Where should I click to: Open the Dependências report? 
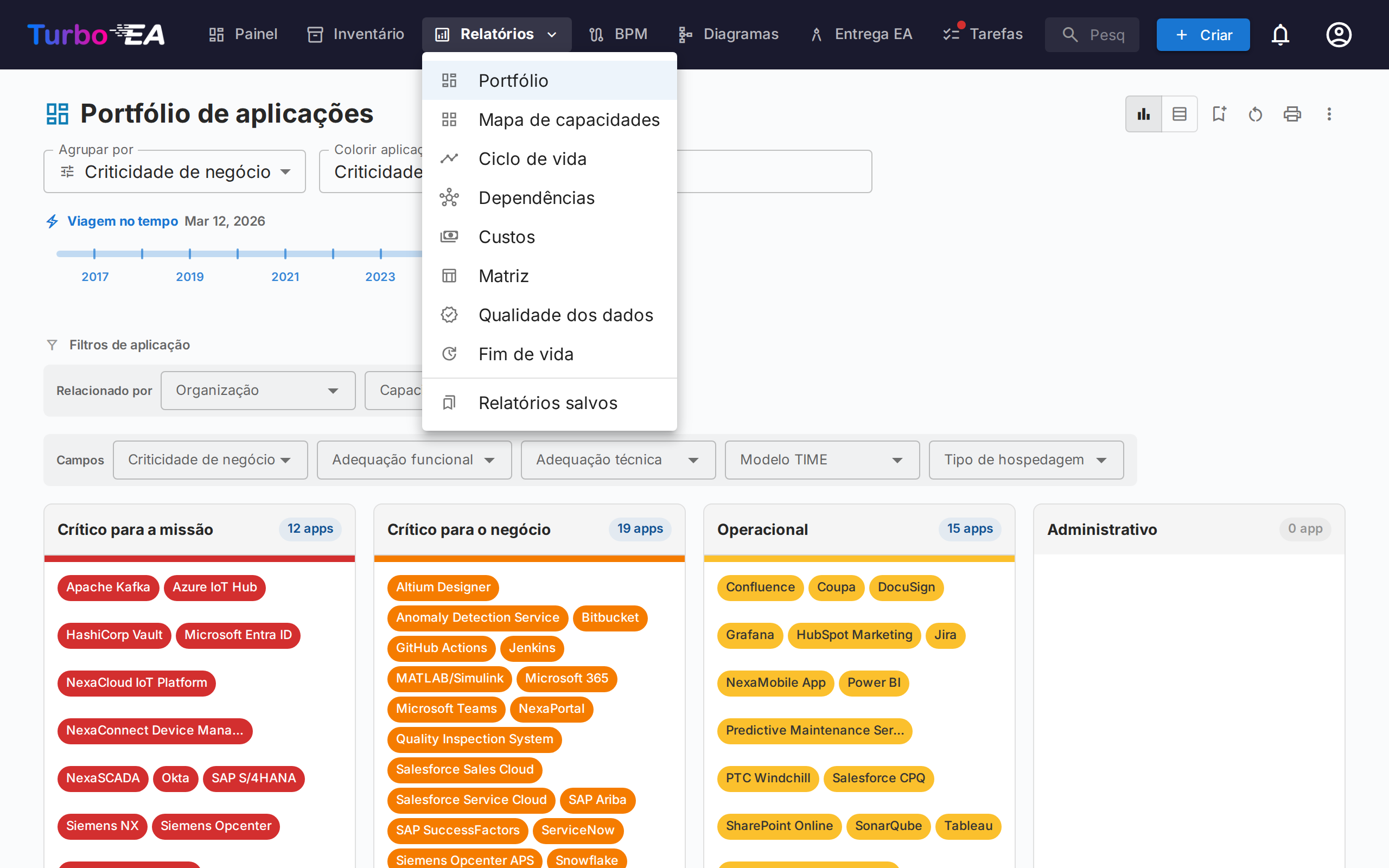(x=536, y=197)
